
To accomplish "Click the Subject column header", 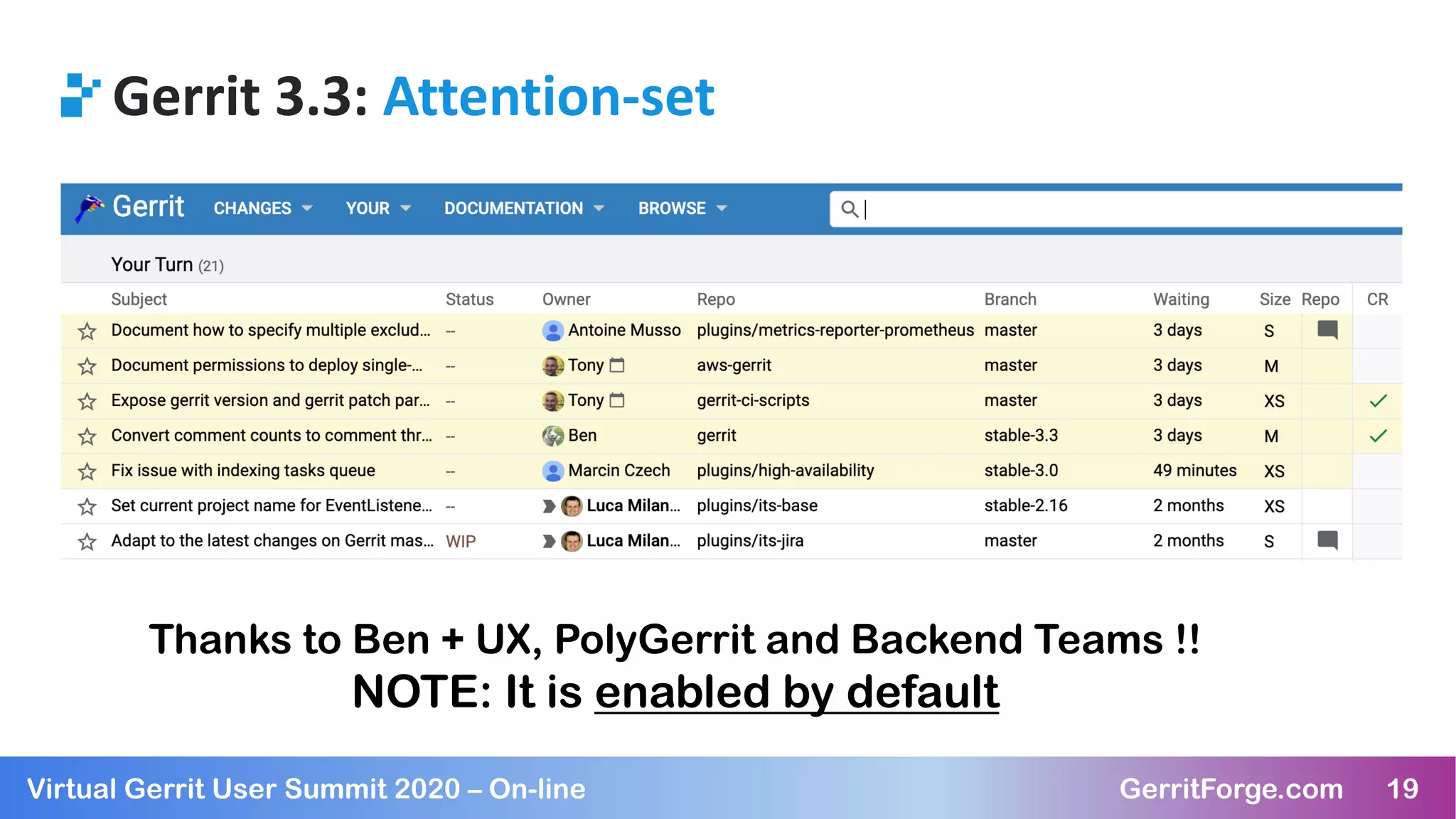I will point(139,299).
